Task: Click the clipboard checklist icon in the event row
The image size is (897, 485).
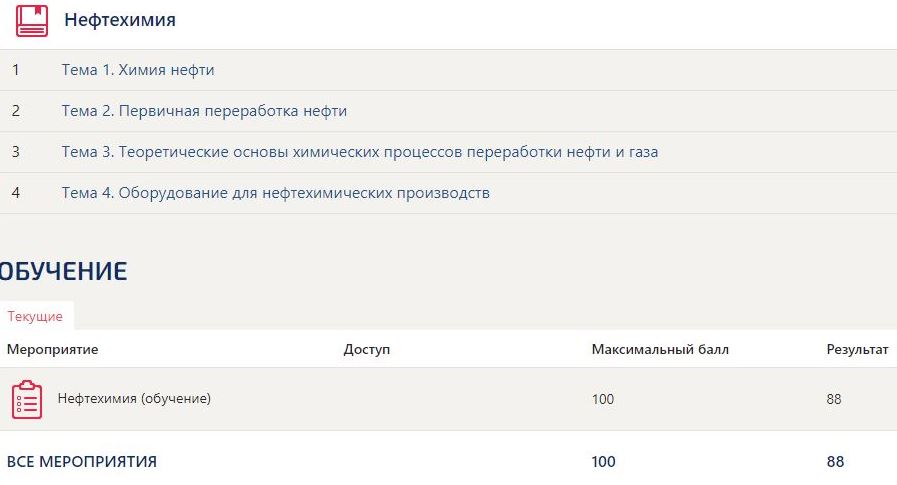Action: [x=27, y=399]
